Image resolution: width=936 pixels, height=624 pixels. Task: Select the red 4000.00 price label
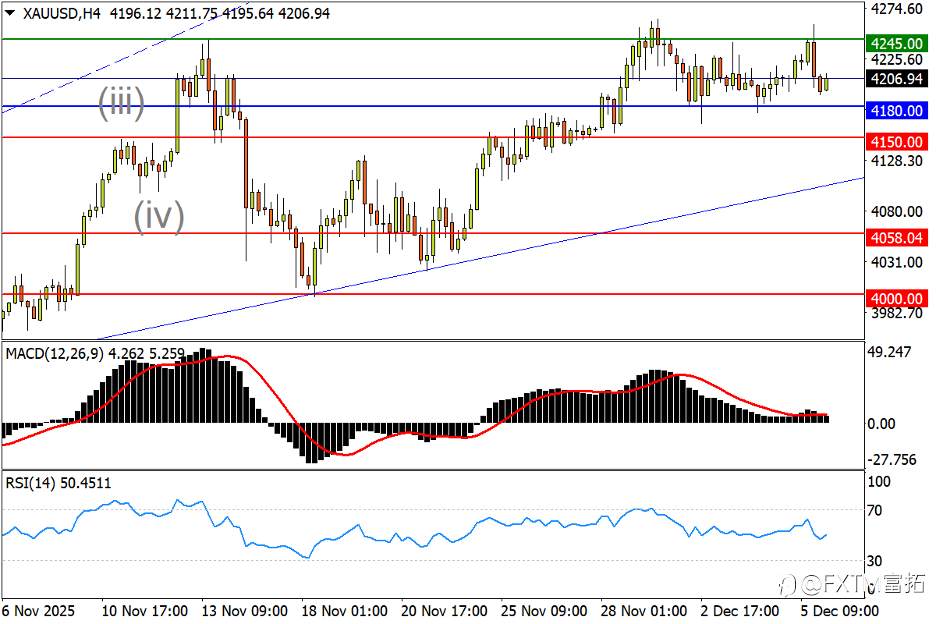896,299
